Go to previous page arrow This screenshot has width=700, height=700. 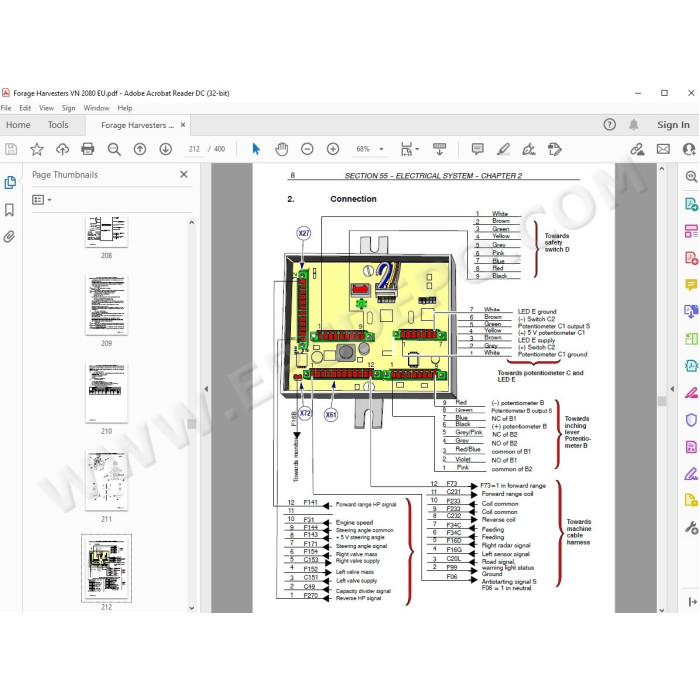click(x=140, y=149)
